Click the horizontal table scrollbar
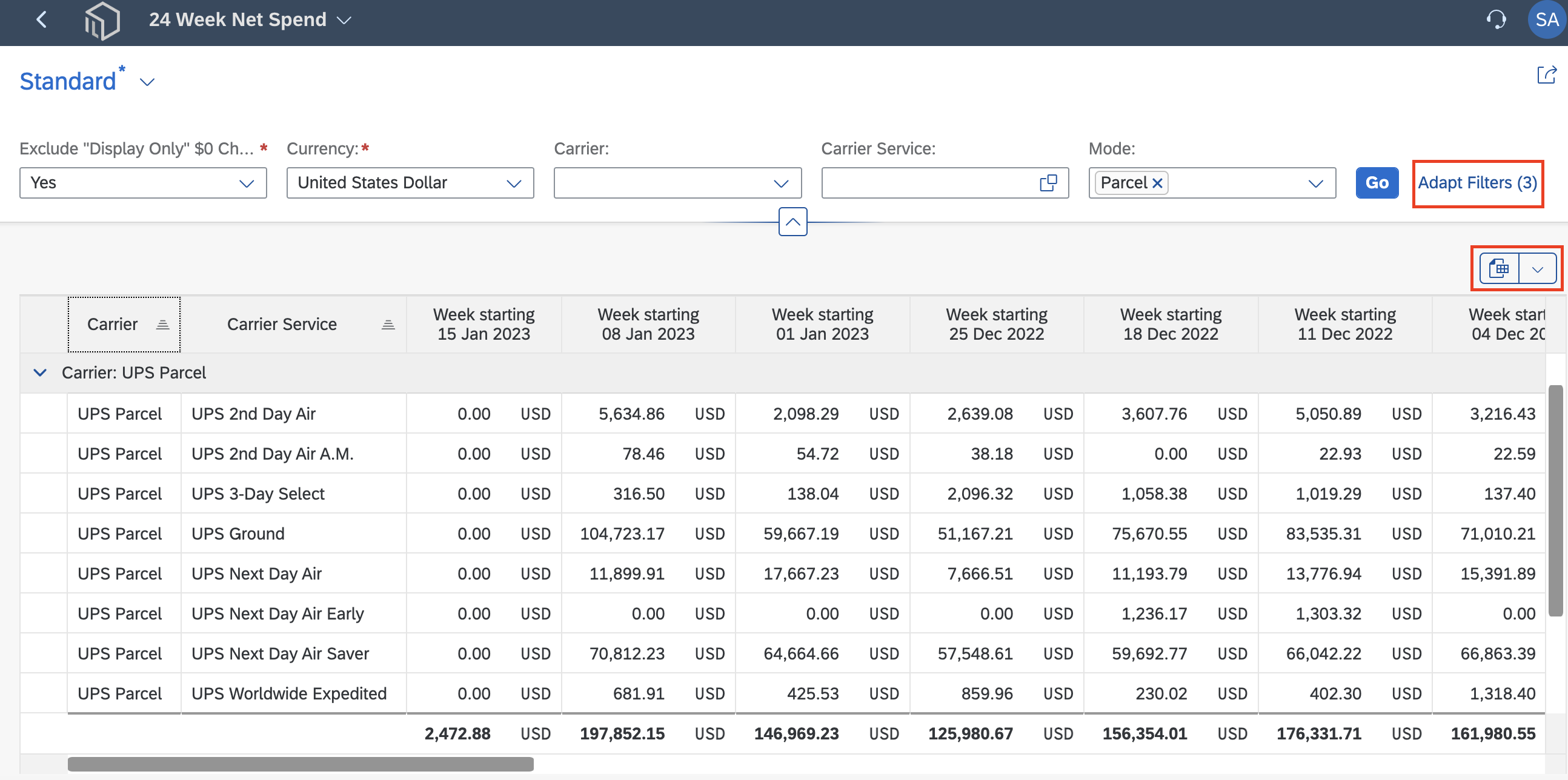This screenshot has height=780, width=1568. (301, 764)
